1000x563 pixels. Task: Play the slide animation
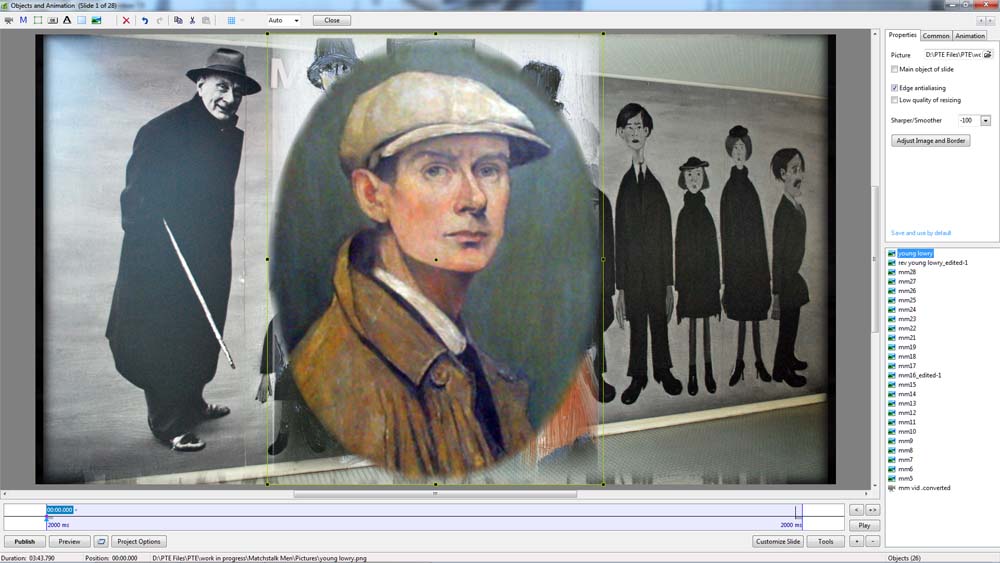[864, 525]
